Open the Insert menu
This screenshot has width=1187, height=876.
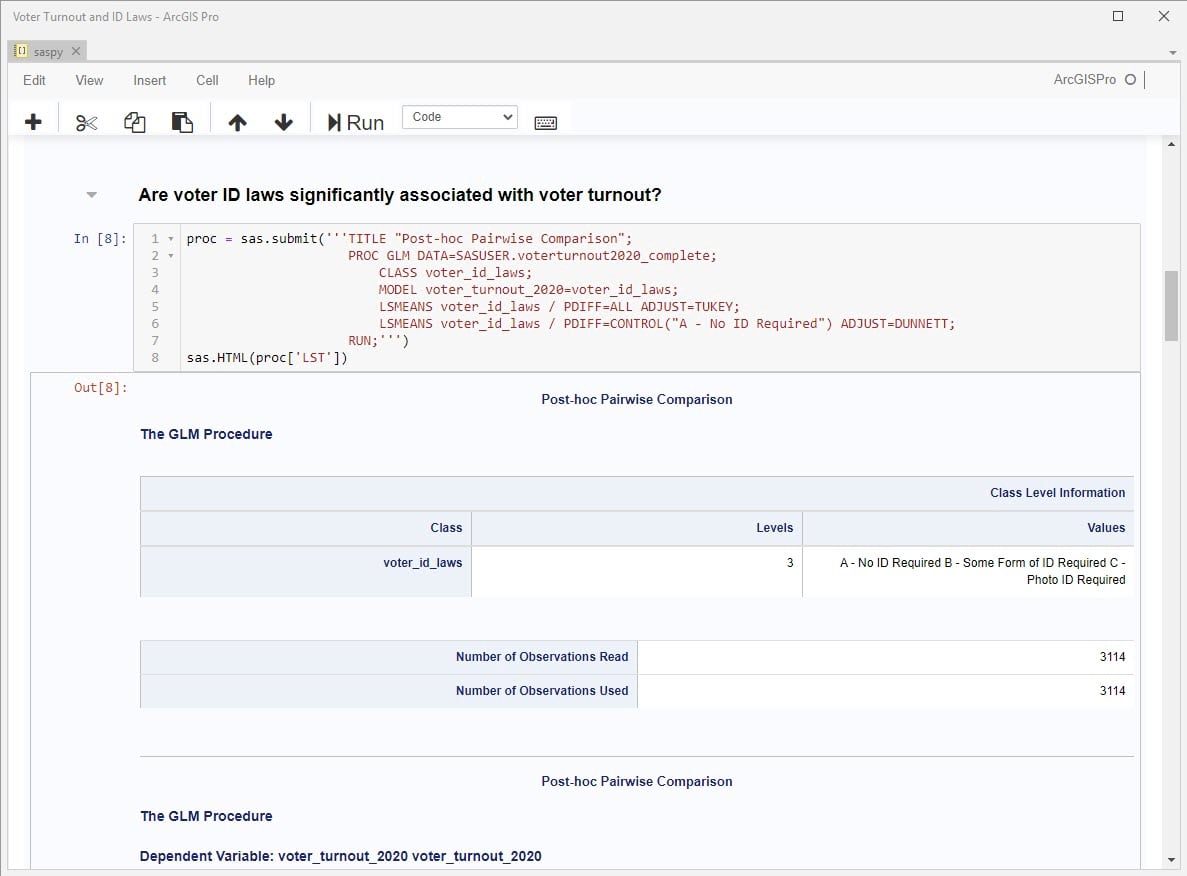[x=150, y=80]
